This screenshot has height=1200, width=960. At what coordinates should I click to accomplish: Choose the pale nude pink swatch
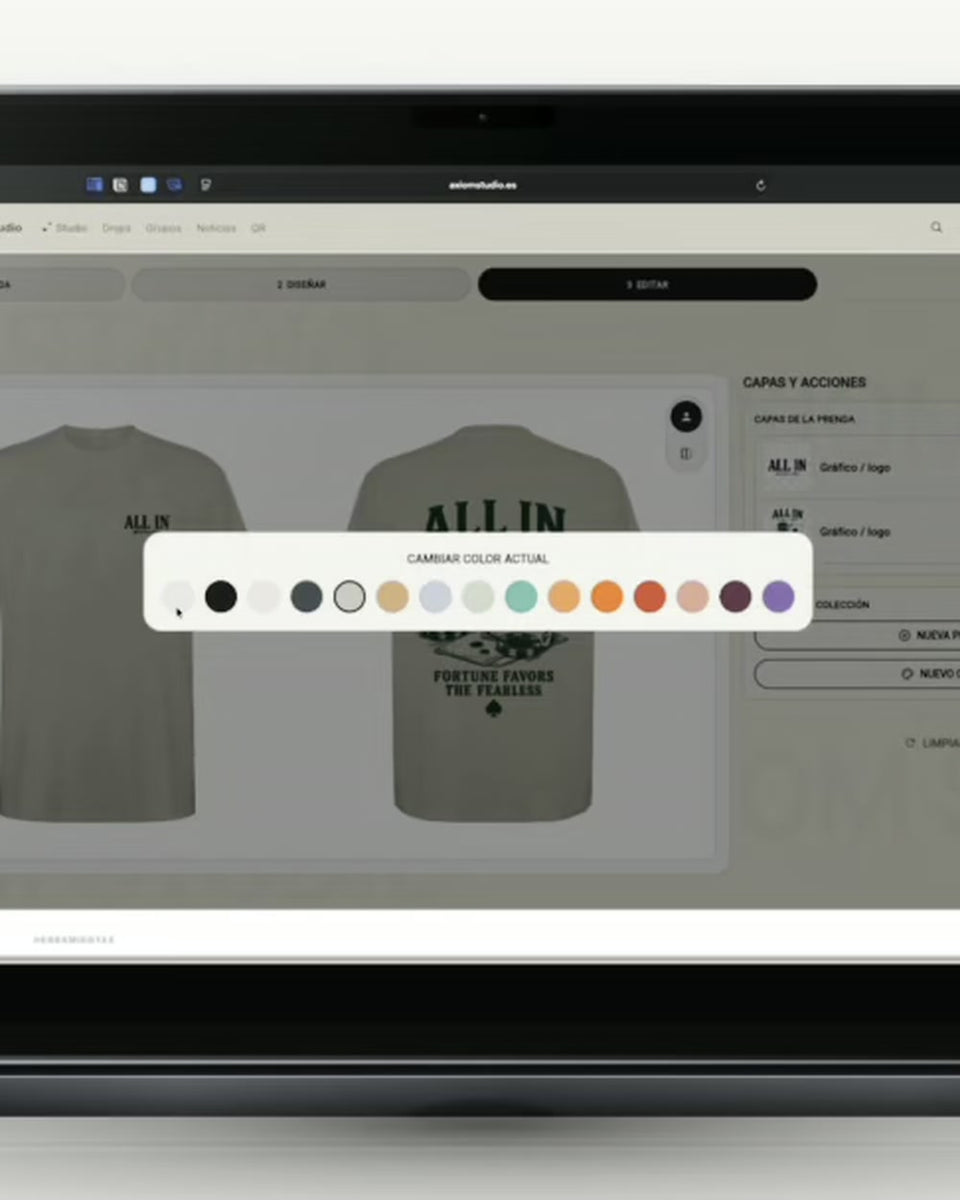pyautogui.click(x=692, y=597)
